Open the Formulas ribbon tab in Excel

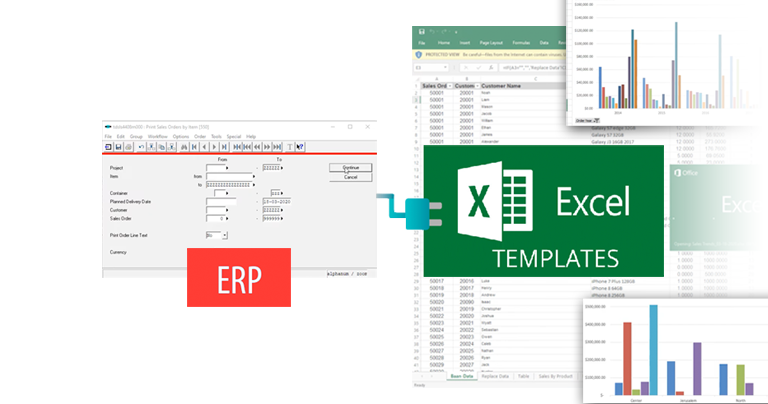pyautogui.click(x=521, y=43)
